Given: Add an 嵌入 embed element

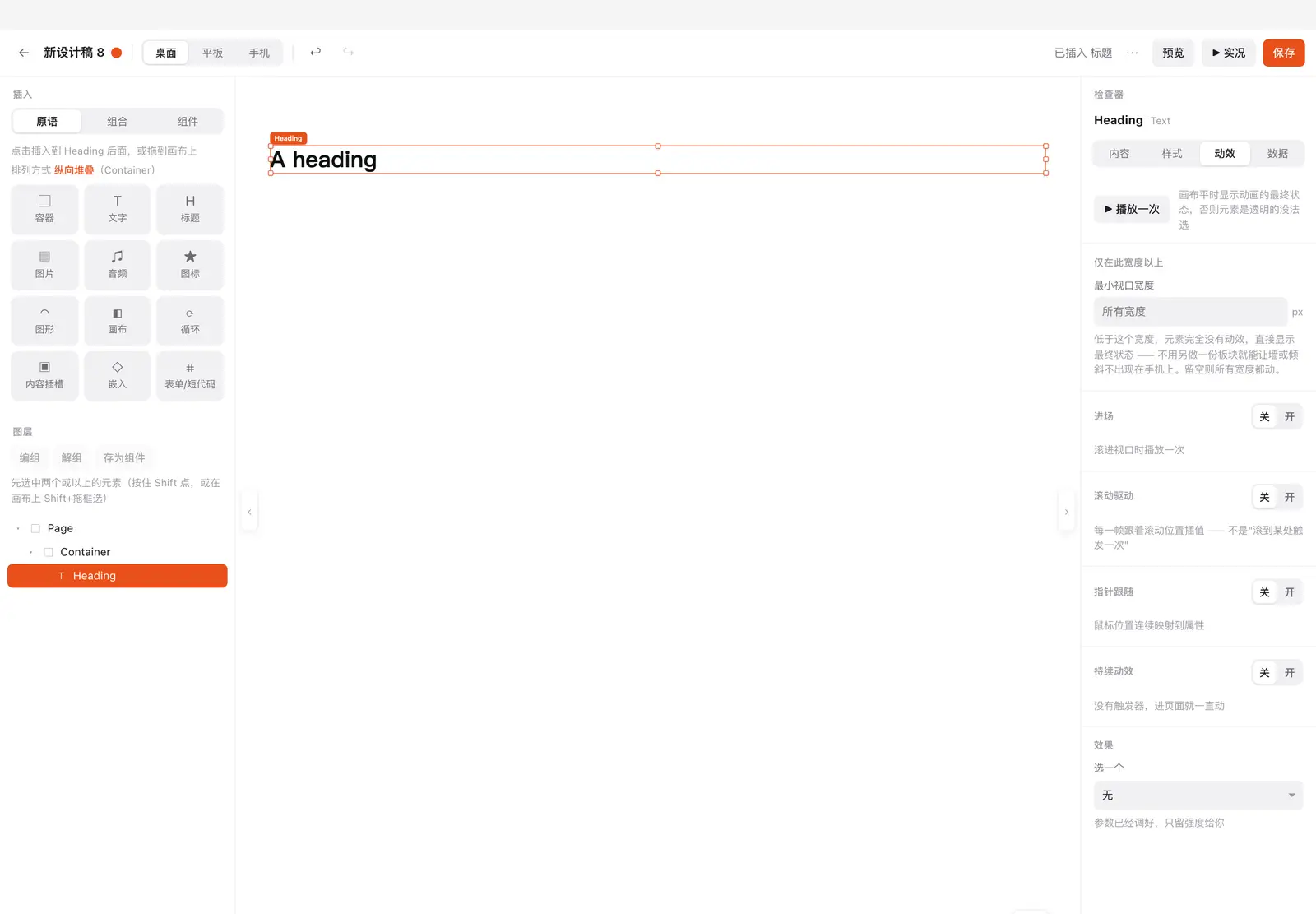Looking at the screenshot, I should [x=118, y=376].
